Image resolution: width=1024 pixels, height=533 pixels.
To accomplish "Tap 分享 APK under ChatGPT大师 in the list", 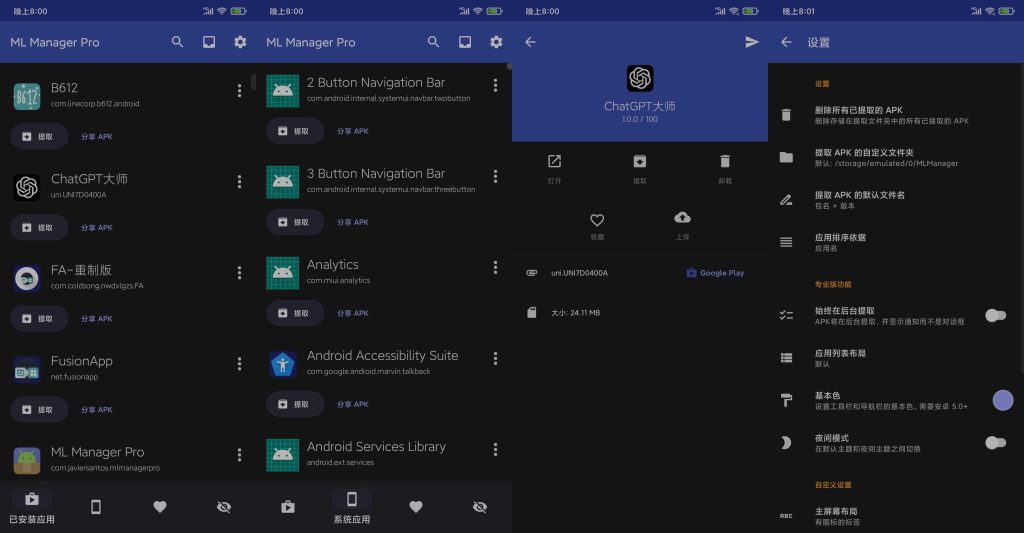I will coord(97,228).
